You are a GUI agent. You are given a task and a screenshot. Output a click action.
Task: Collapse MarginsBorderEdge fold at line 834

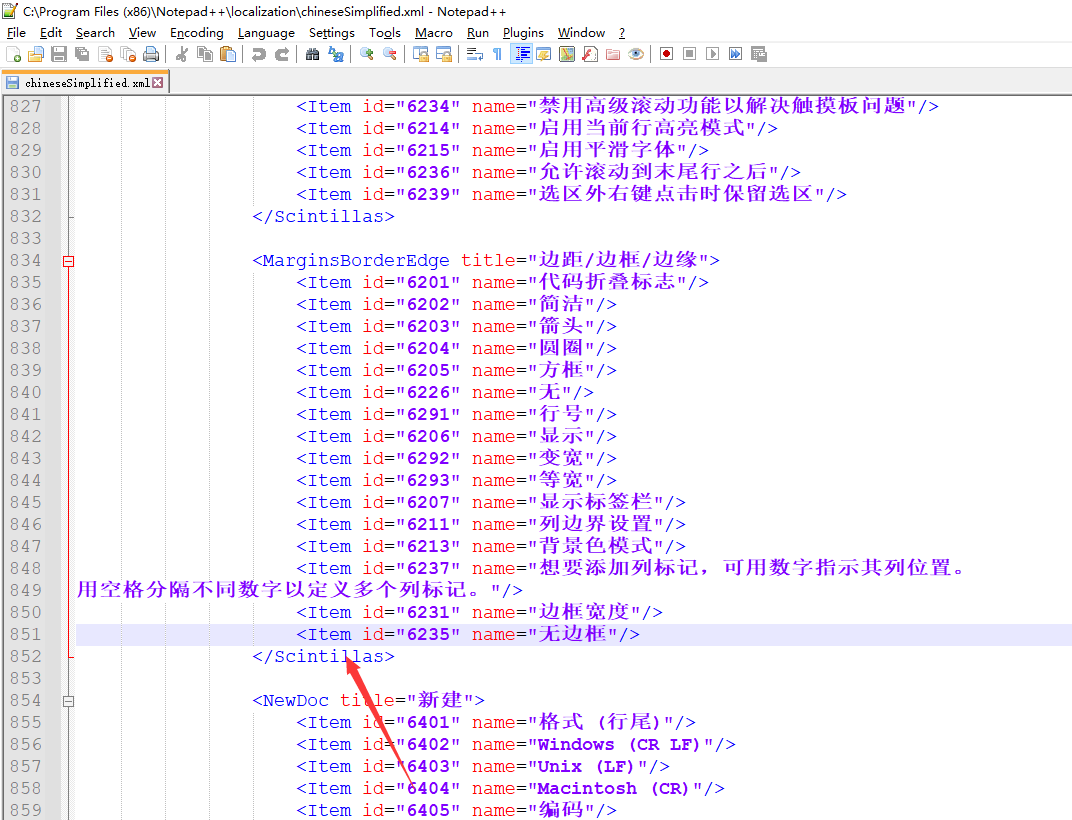68,261
